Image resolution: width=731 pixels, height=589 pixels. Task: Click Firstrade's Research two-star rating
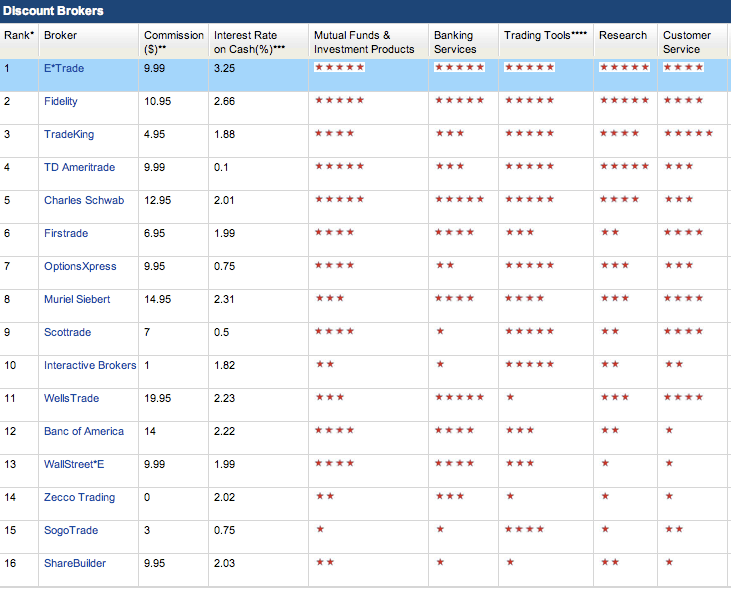tap(609, 232)
